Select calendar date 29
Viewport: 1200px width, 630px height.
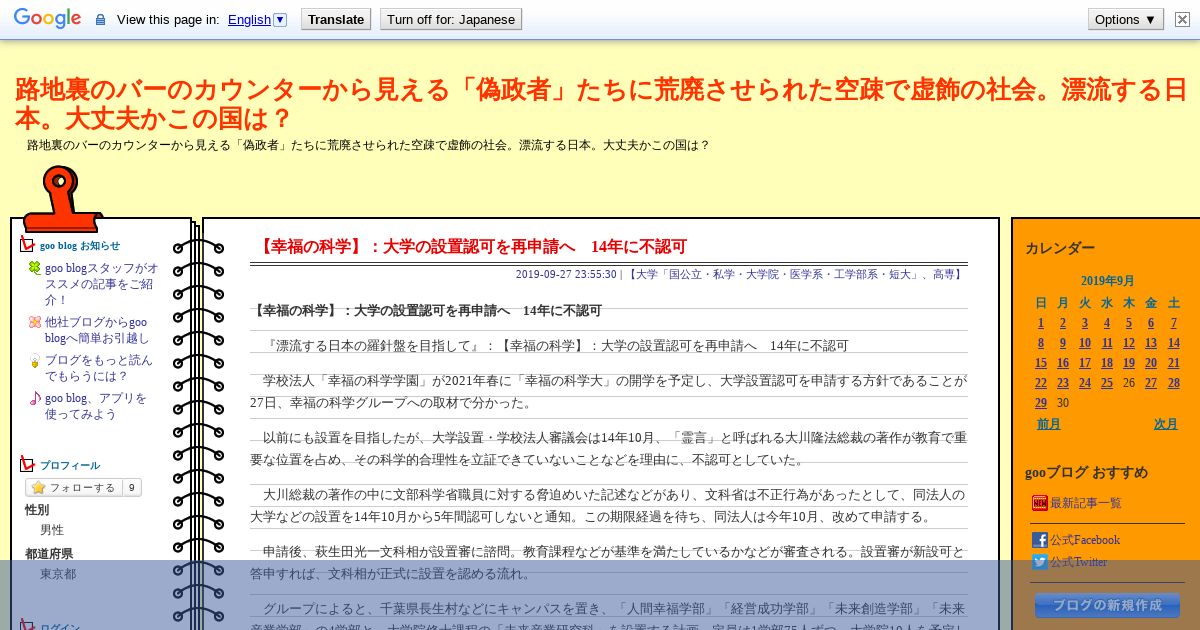point(1041,403)
